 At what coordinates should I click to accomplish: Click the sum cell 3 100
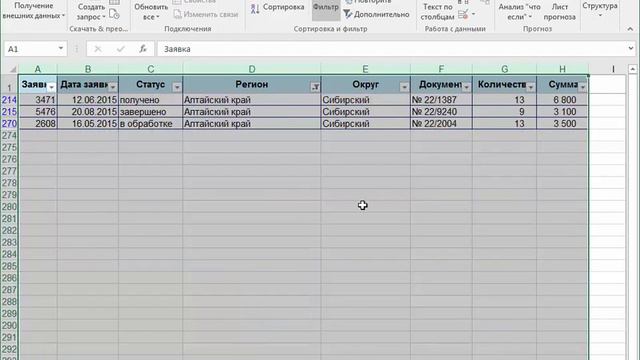point(562,112)
